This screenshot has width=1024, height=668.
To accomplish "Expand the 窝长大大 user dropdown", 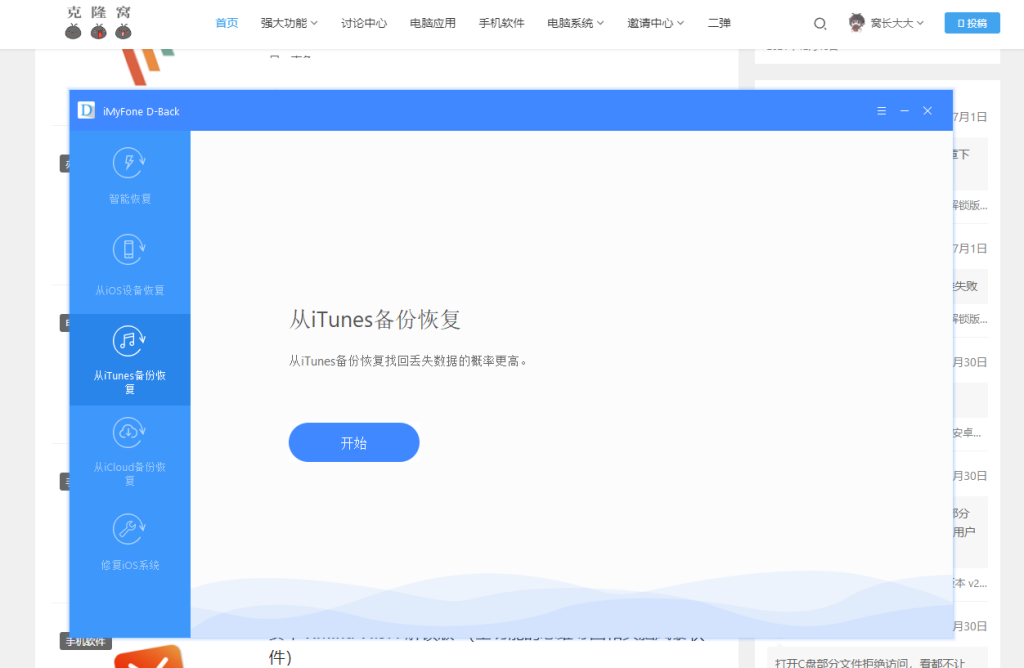I will 897,23.
